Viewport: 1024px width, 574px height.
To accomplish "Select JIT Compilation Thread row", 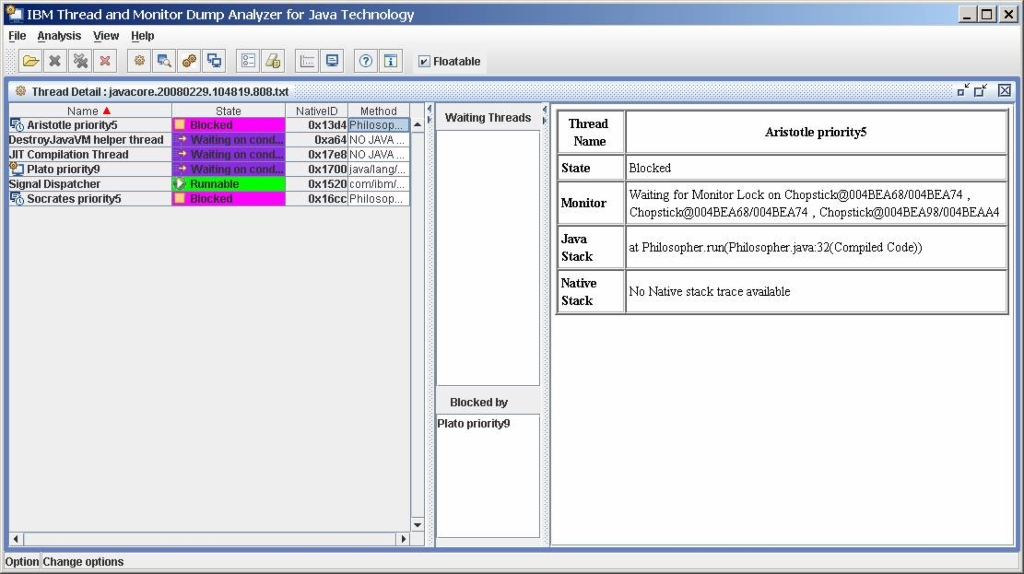I will pos(209,155).
